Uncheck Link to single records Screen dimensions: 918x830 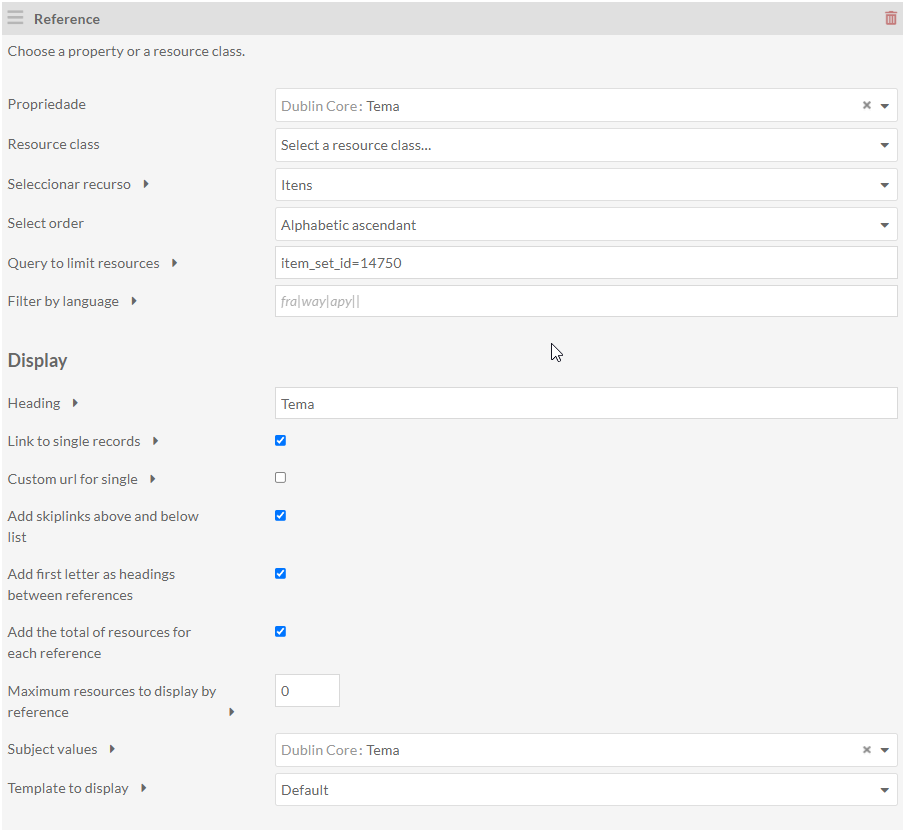[x=280, y=440]
